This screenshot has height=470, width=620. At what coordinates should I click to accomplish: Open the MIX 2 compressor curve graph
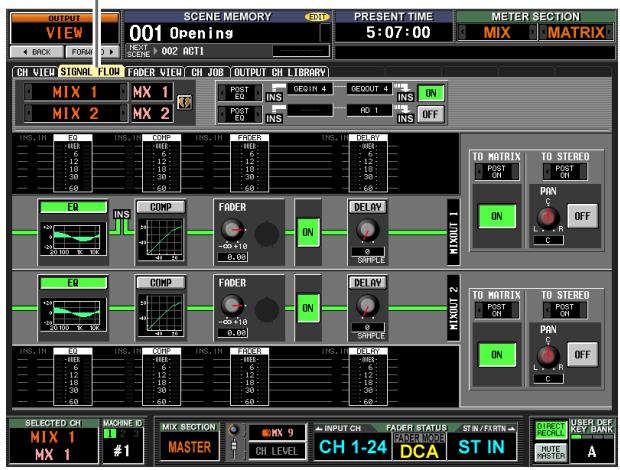coord(161,315)
